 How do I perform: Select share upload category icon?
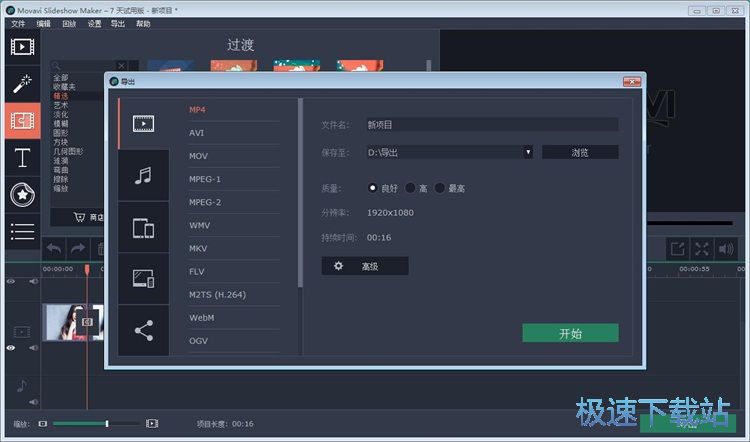tap(143, 330)
